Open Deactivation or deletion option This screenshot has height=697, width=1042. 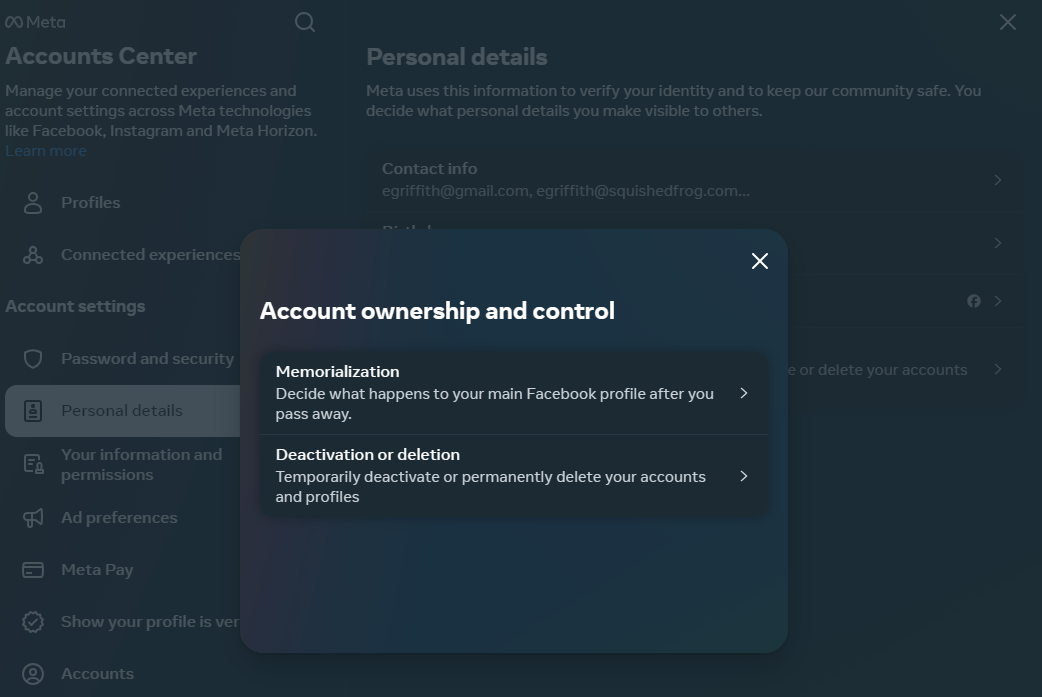[514, 476]
